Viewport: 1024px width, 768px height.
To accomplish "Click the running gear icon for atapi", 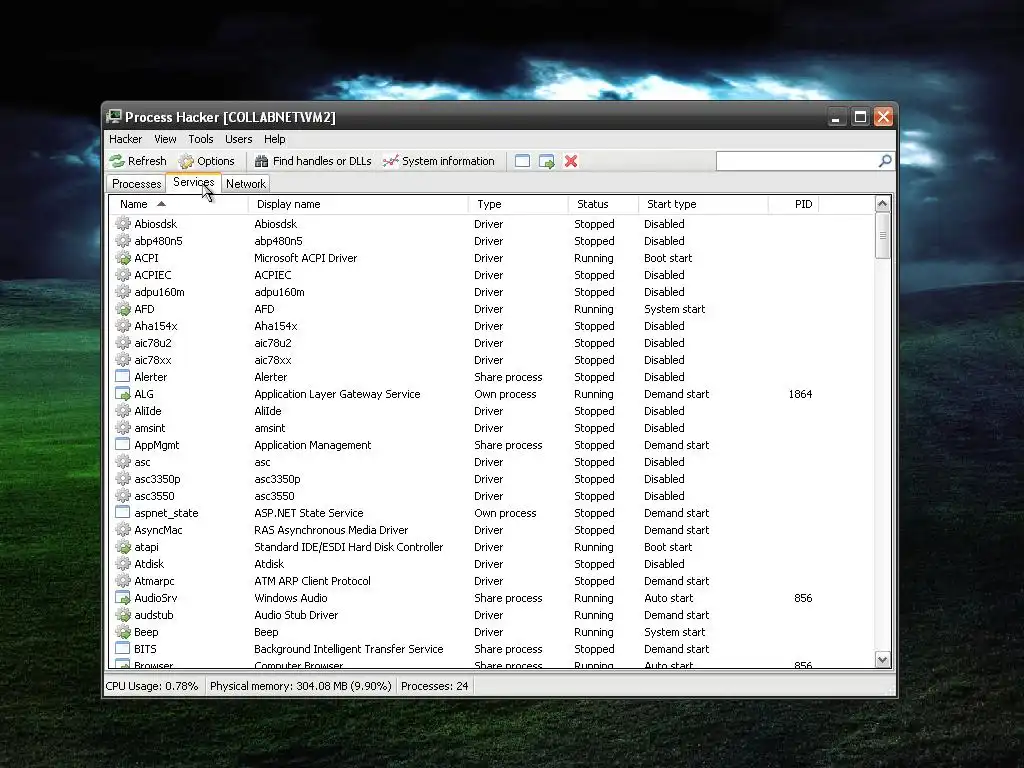I will click(123, 547).
